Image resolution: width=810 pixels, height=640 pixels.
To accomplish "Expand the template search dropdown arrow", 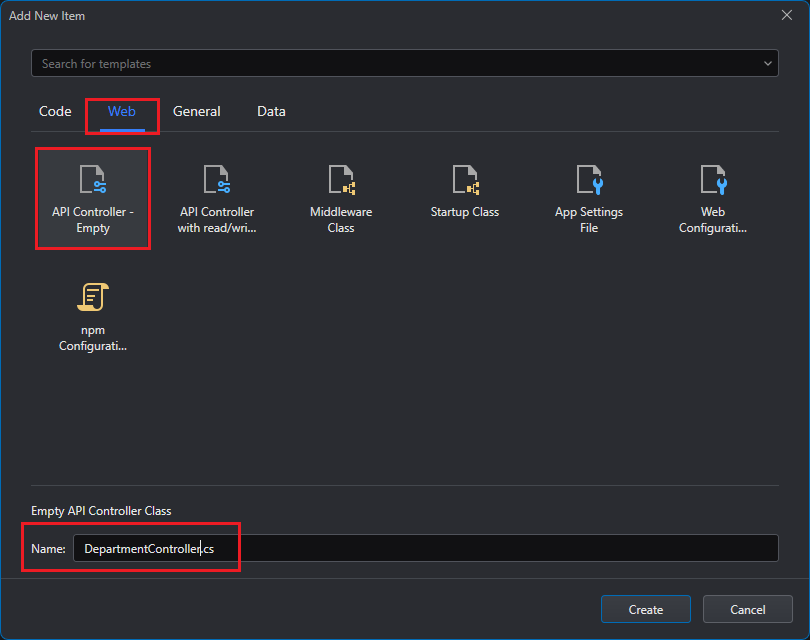I will (x=768, y=63).
